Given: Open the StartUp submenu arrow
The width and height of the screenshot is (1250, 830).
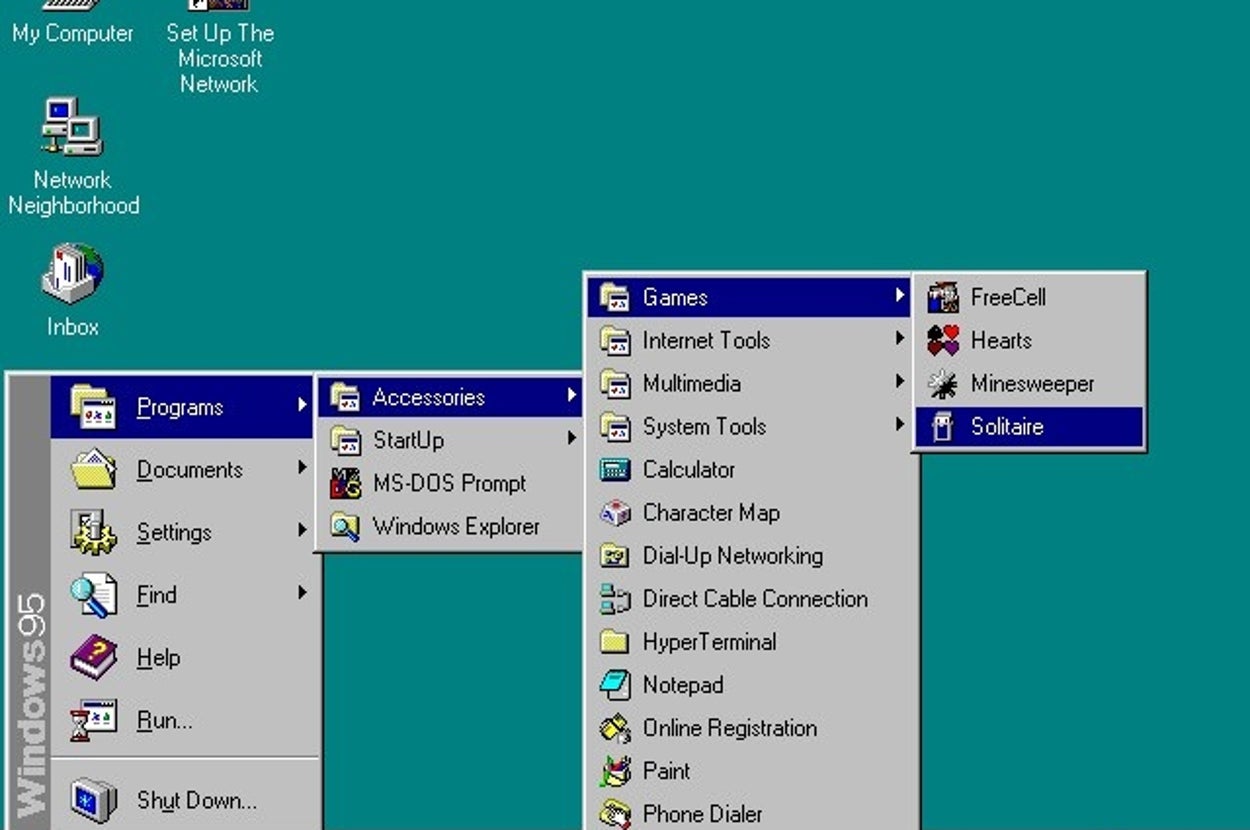Looking at the screenshot, I should tap(571, 439).
